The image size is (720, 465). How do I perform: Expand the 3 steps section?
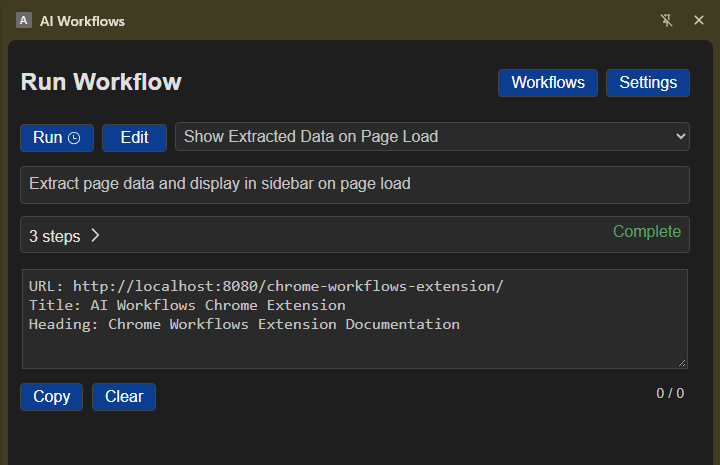pyautogui.click(x=65, y=236)
